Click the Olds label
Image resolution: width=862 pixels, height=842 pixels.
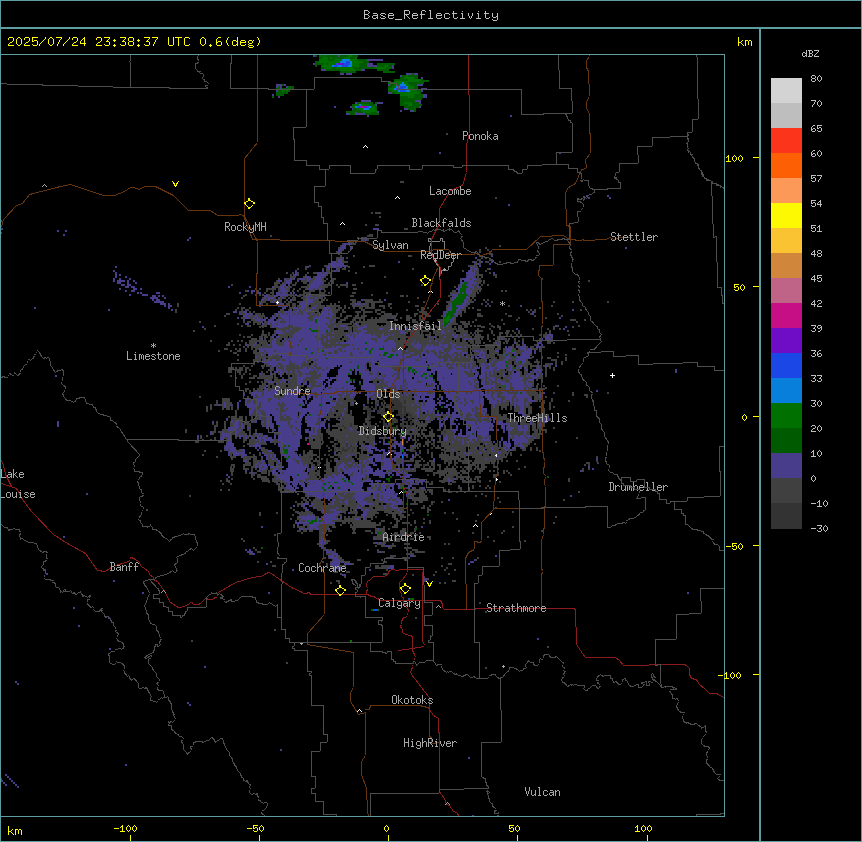[388, 394]
